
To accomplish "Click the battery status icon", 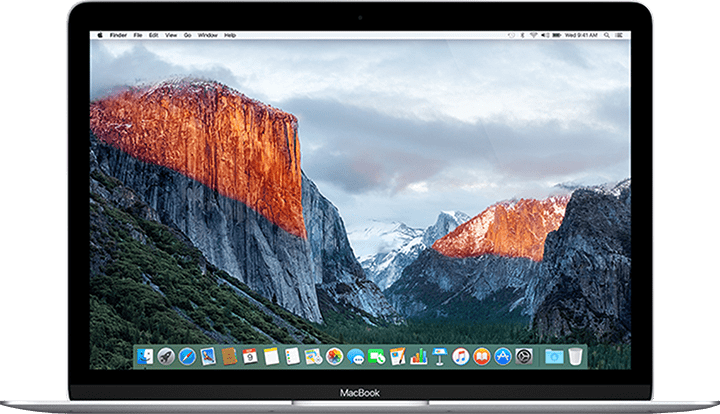I will [557, 35].
